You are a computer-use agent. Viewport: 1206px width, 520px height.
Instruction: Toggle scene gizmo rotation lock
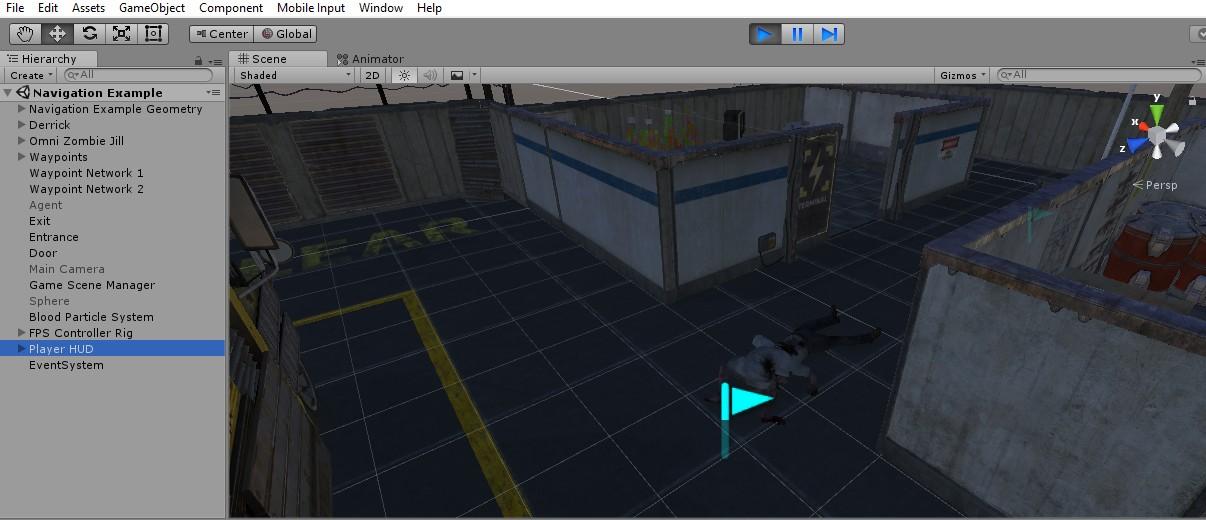click(x=1192, y=99)
